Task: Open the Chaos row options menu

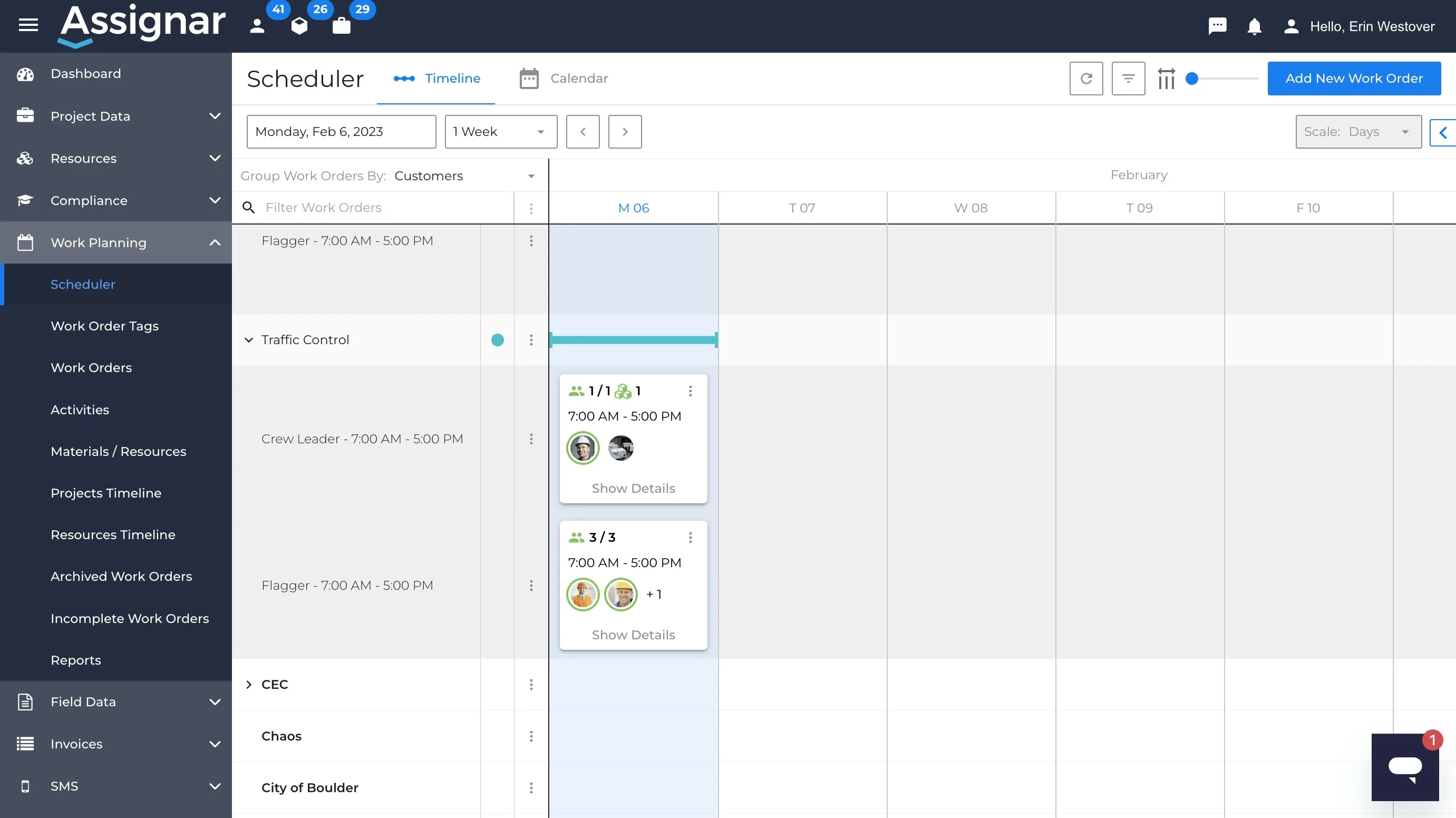Action: [531, 736]
